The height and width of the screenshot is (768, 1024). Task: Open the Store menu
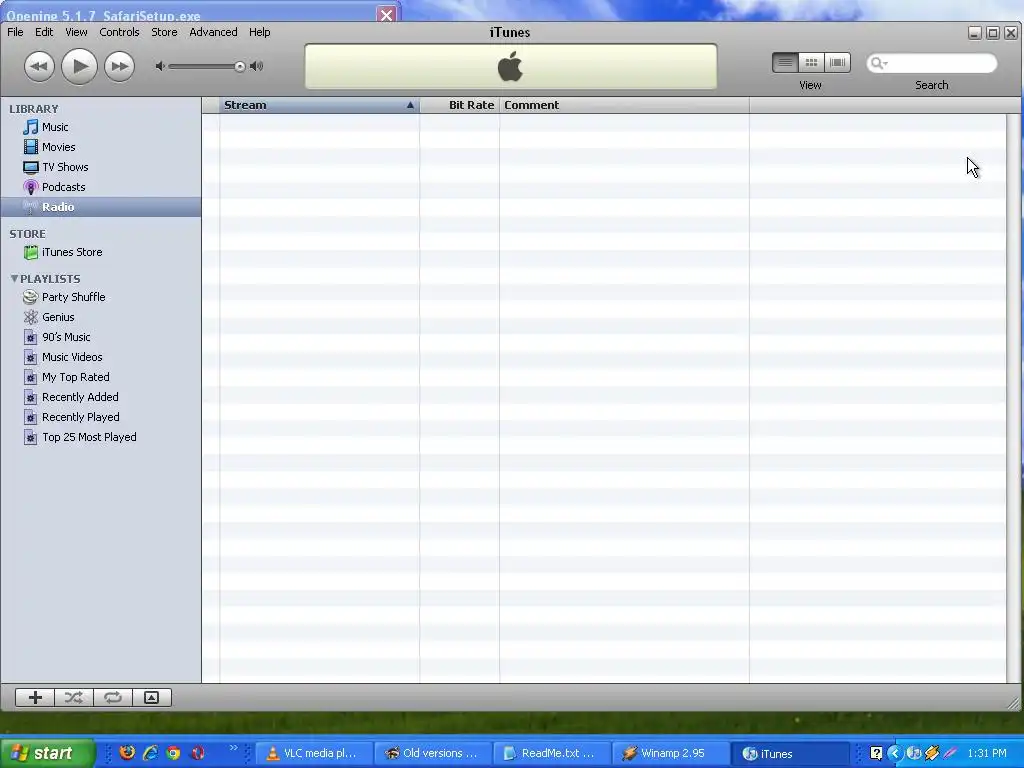164,32
